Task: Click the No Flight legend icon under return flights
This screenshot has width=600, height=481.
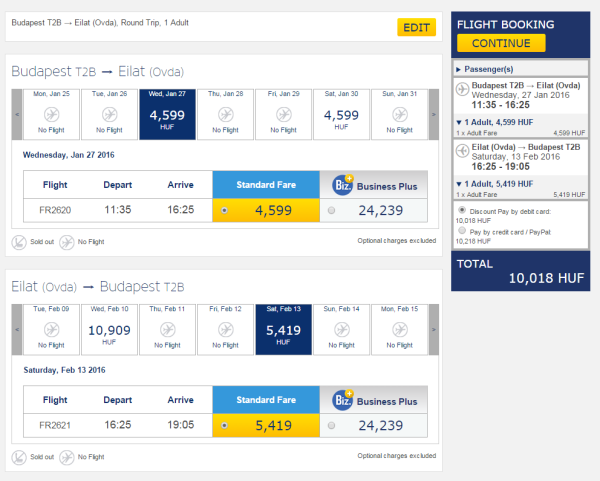Action: pos(67,457)
